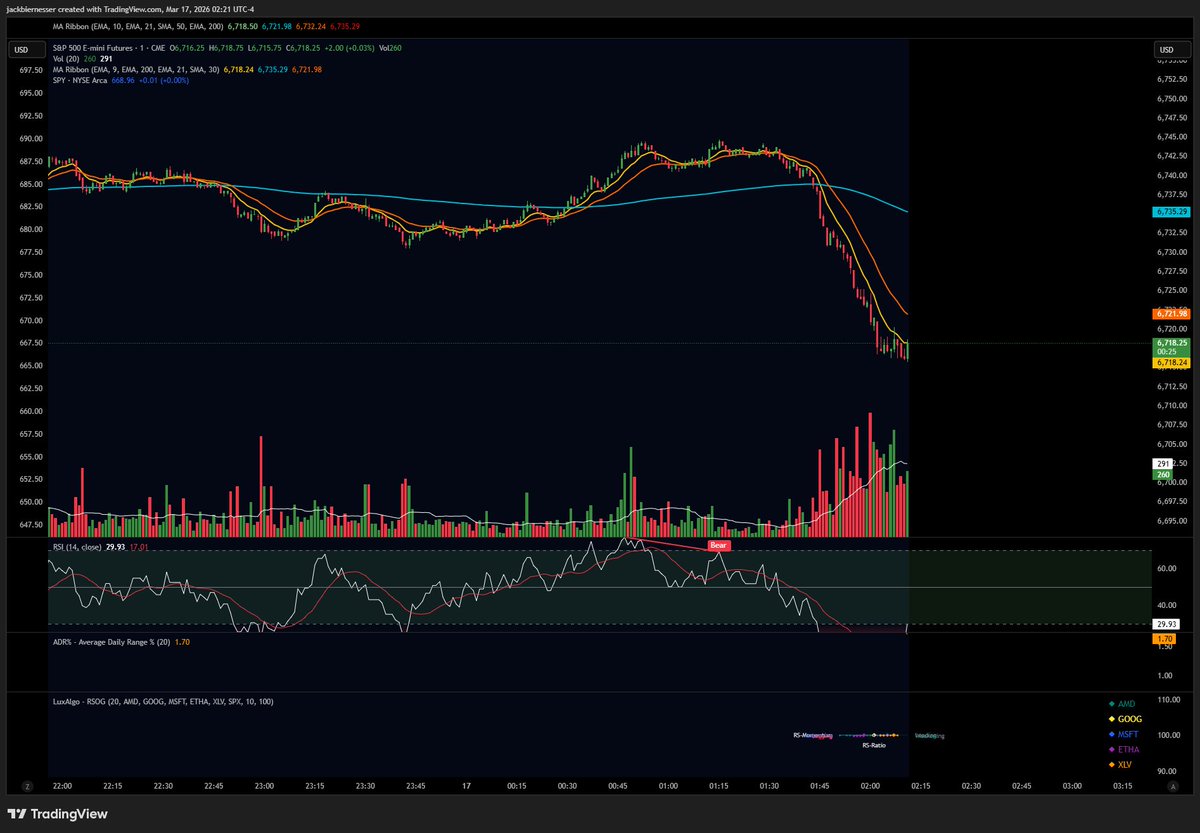Viewport: 1200px width, 833px height.
Task: Click the ETHA entry in RSOG legend
Action: (x=1124, y=749)
